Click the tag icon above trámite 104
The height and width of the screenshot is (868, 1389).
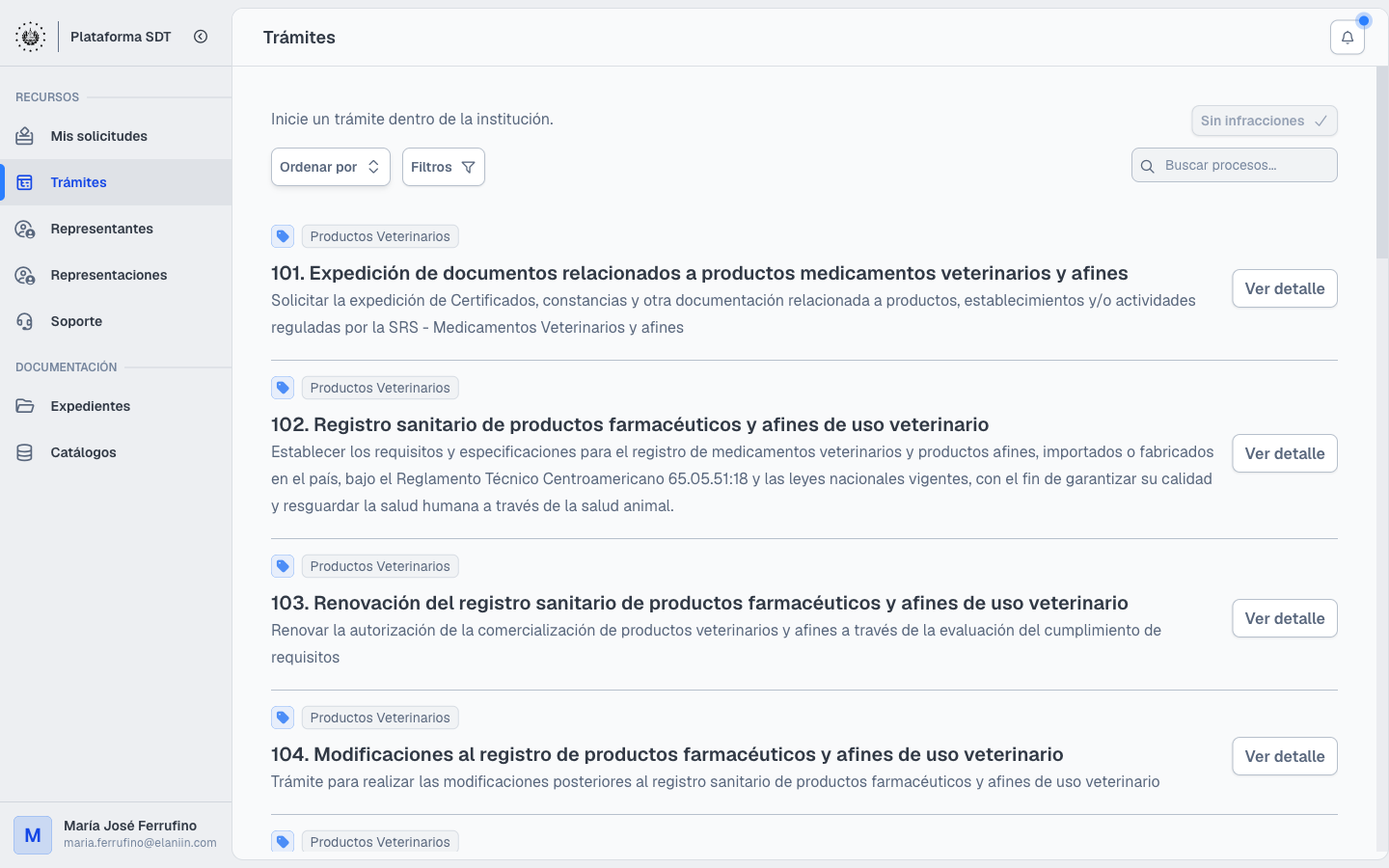click(283, 718)
